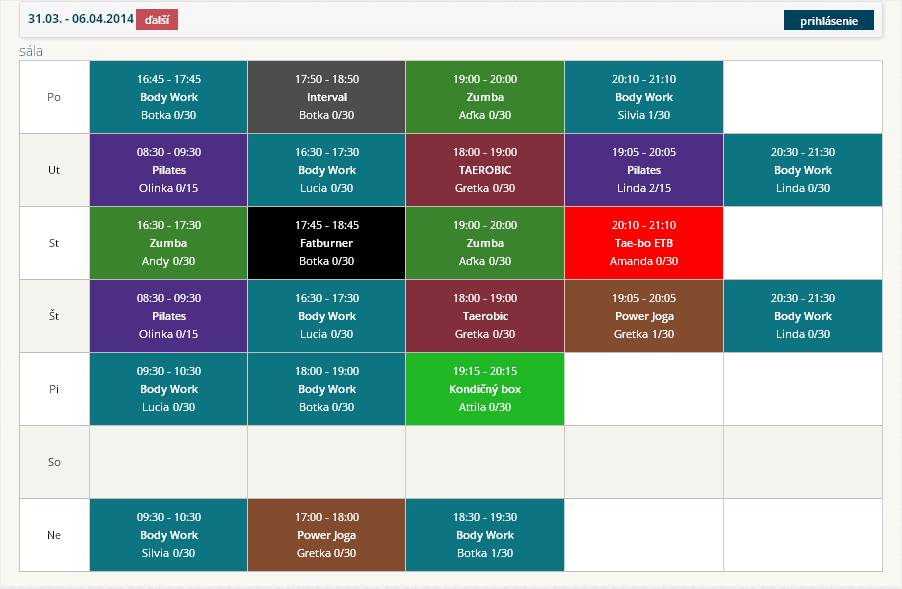Select Friday 09:30 Body Work with Lucia
This screenshot has height=589, width=902.
tap(169, 389)
